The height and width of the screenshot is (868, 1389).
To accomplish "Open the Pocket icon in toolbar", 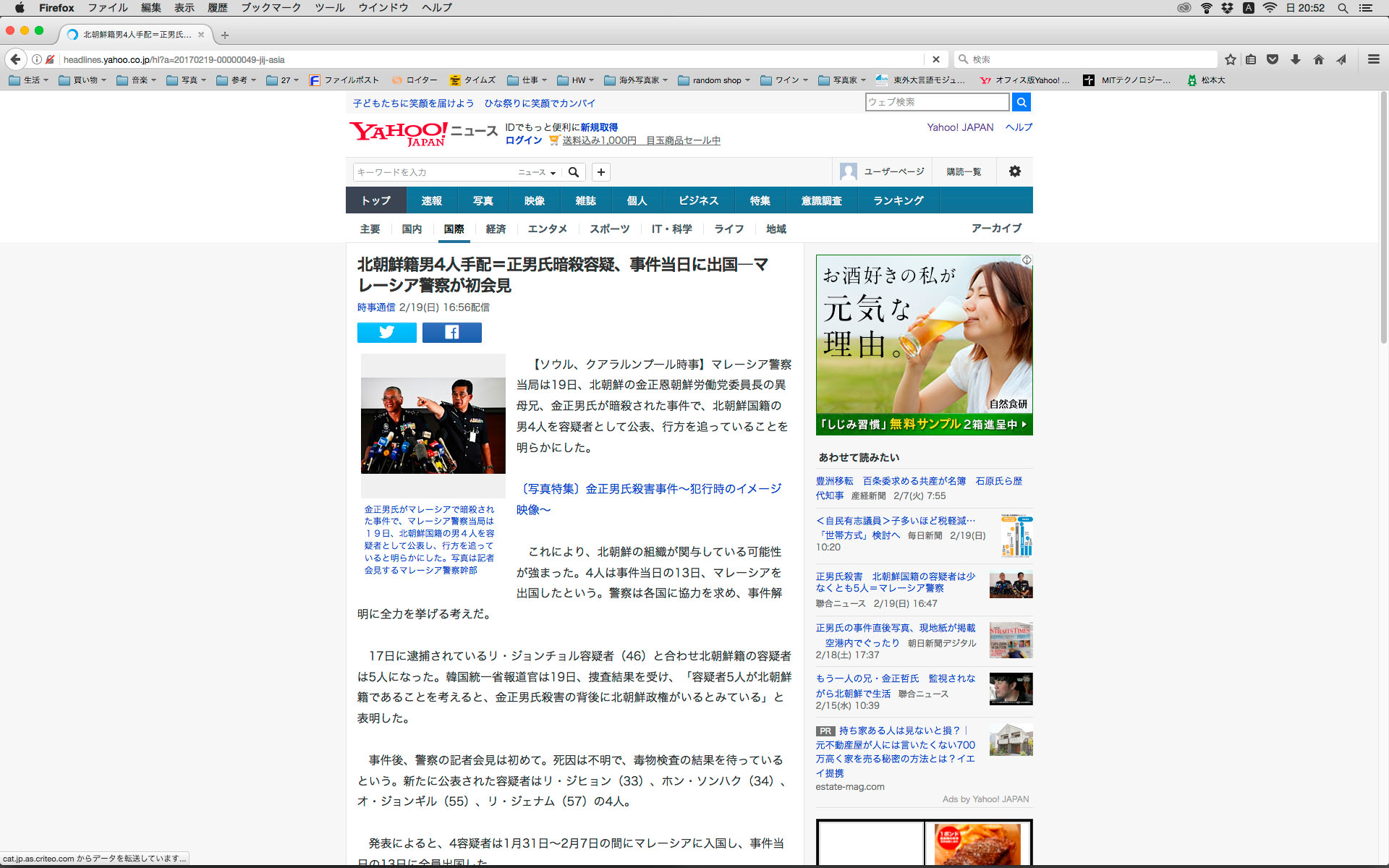I will point(1273,59).
